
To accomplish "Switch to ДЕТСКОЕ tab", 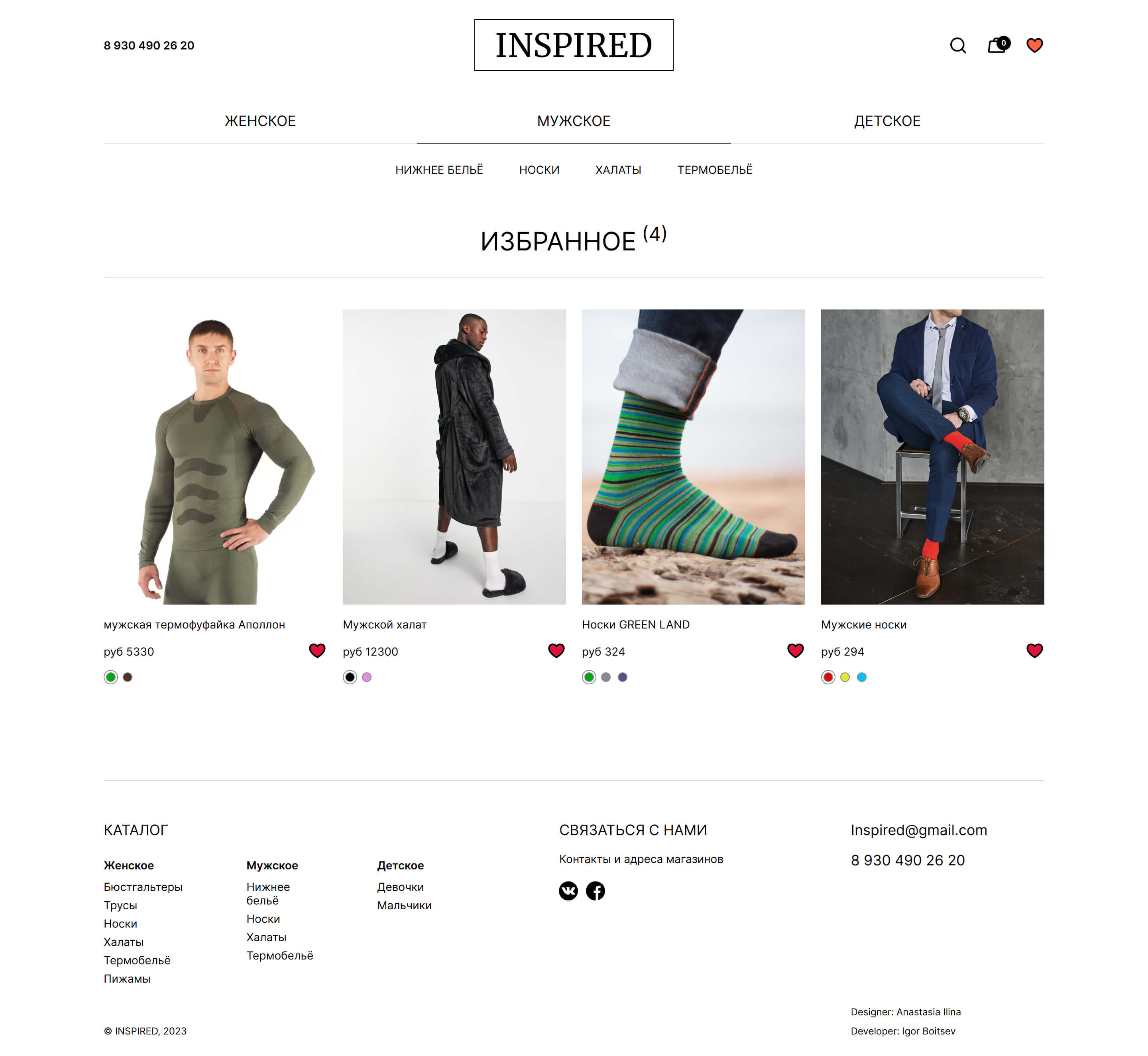I will point(887,121).
